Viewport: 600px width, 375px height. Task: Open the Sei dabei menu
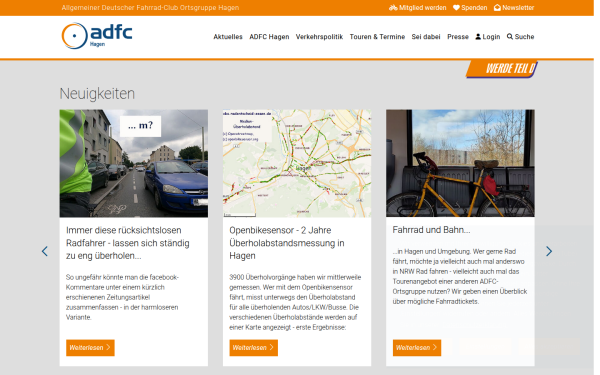(x=426, y=37)
